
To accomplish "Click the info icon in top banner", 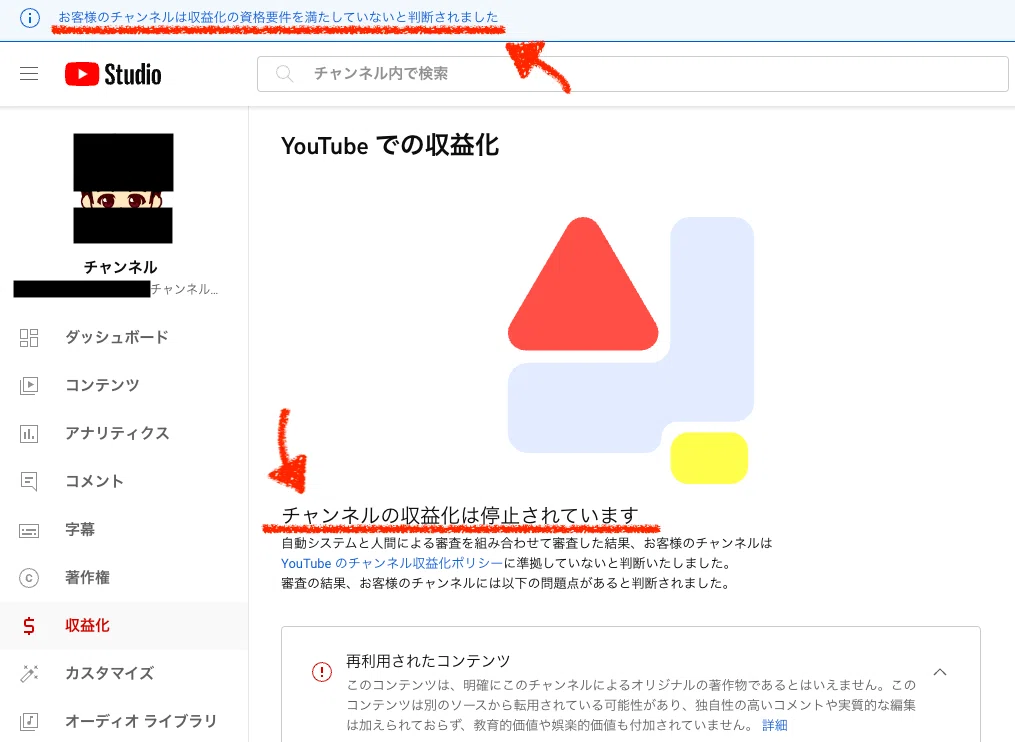I will (x=30, y=17).
